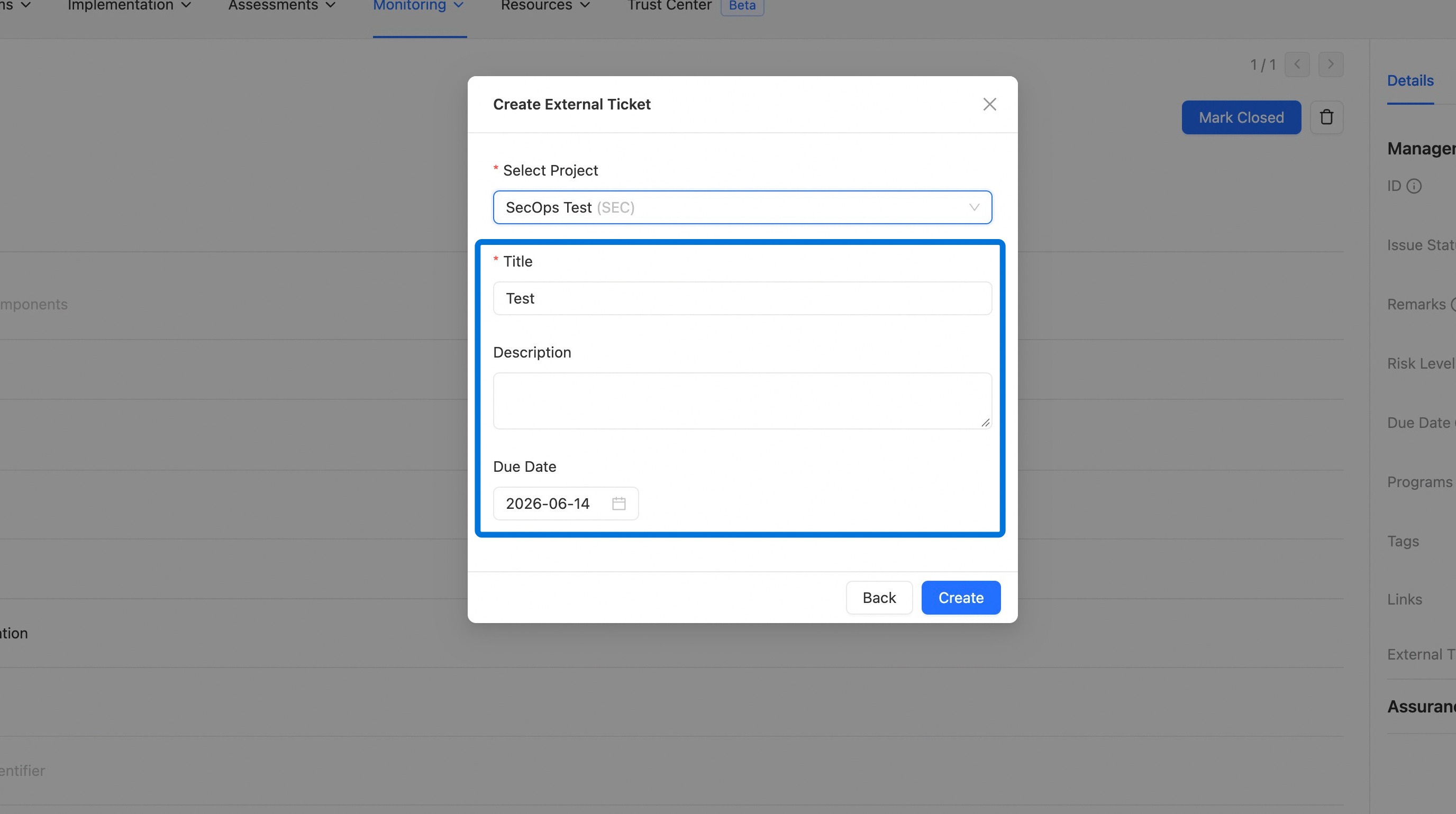Switch to the Details tab
The image size is (1456, 814).
coord(1410,81)
